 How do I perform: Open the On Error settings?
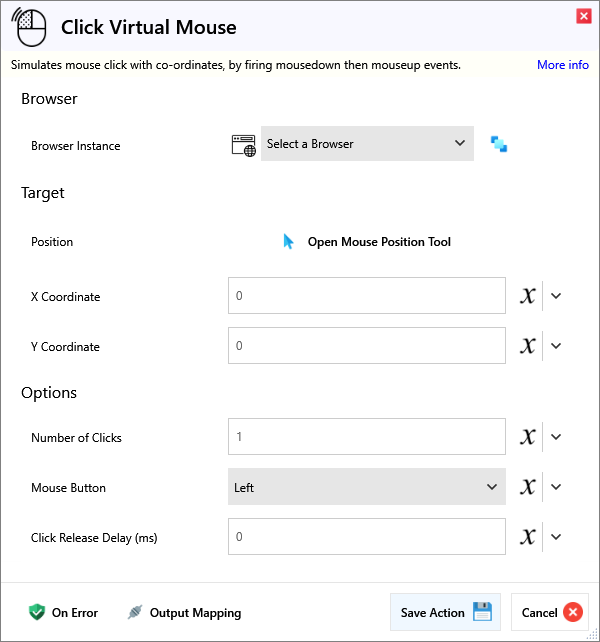pos(63,613)
